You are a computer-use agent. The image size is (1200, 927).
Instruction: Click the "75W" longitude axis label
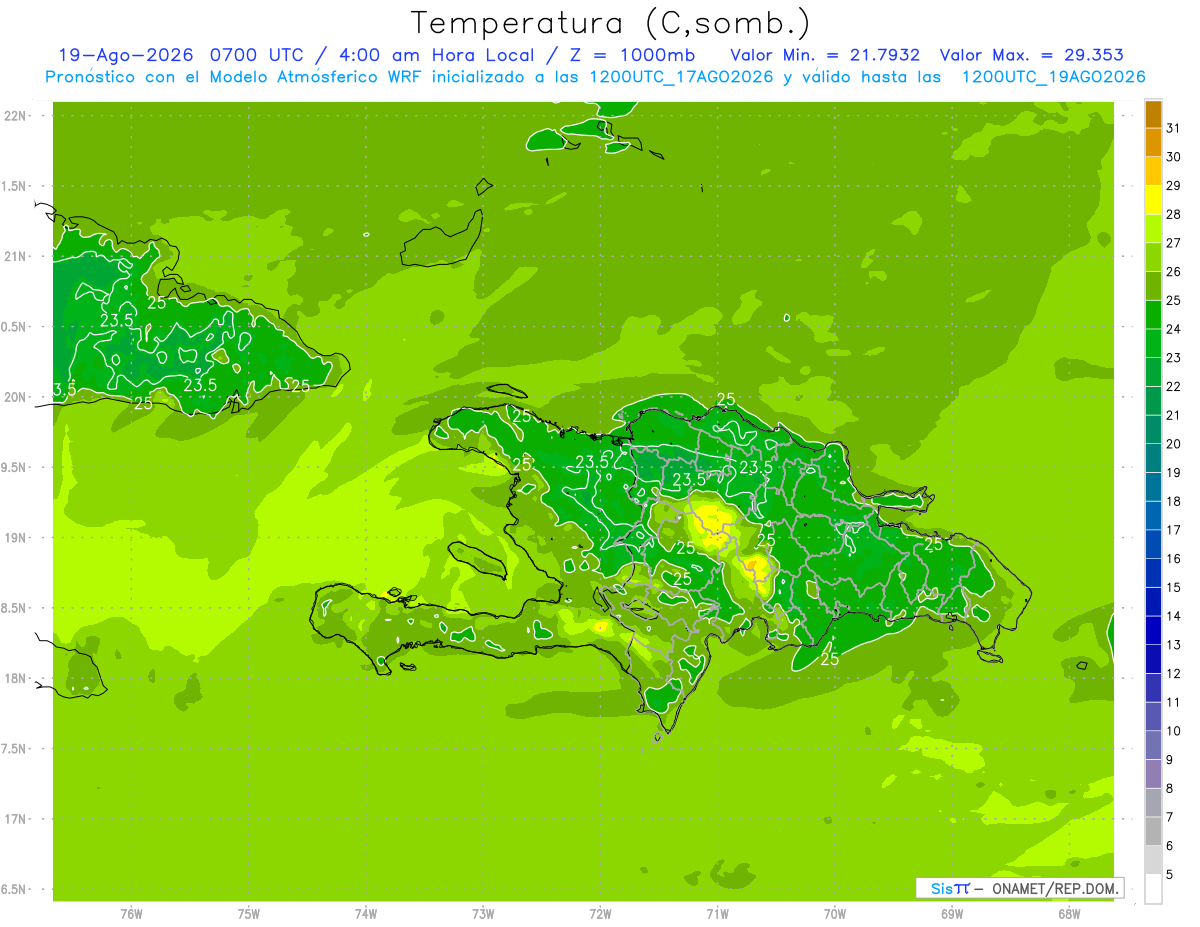[249, 914]
